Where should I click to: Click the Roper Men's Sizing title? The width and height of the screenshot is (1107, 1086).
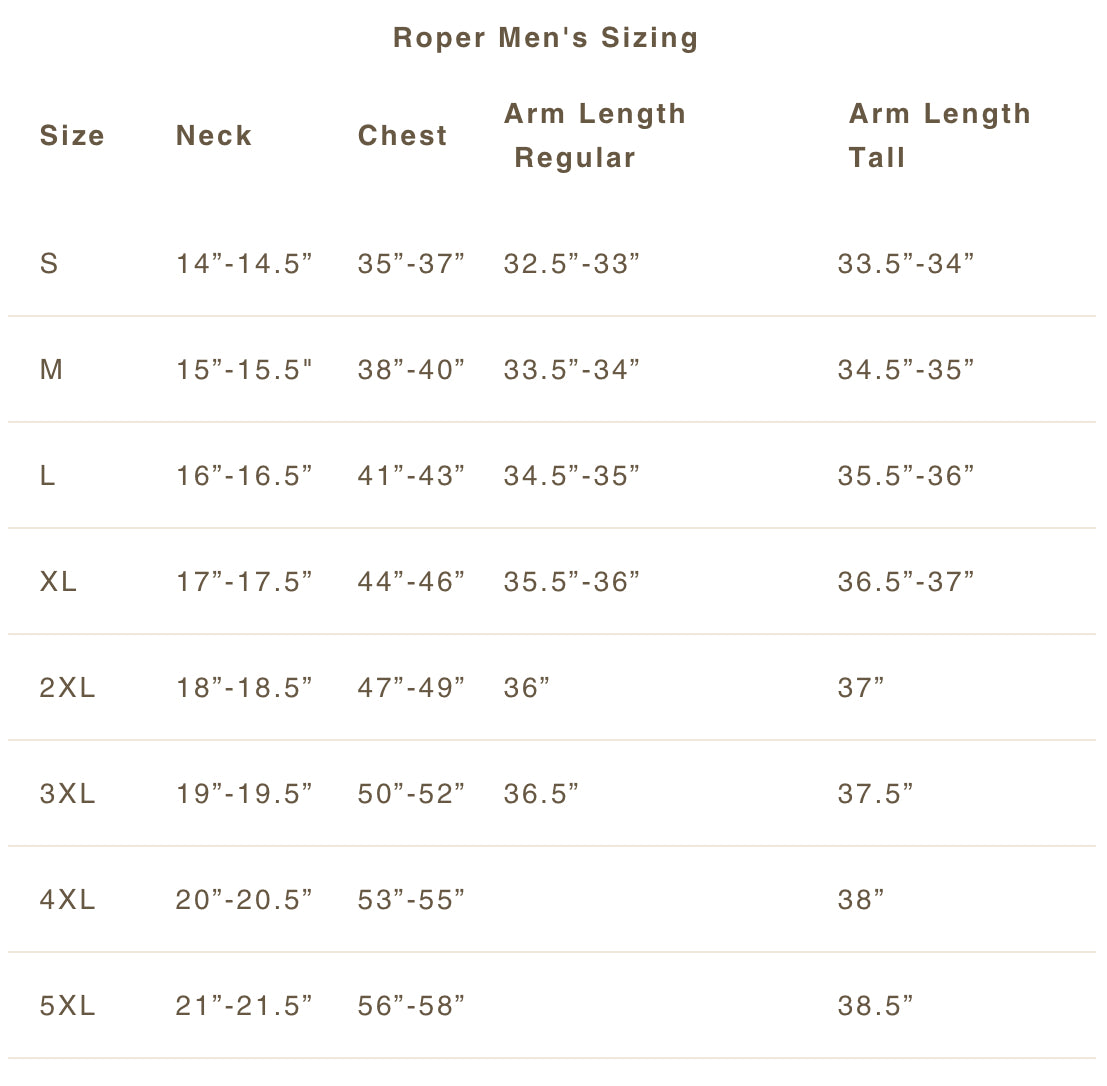tap(546, 38)
